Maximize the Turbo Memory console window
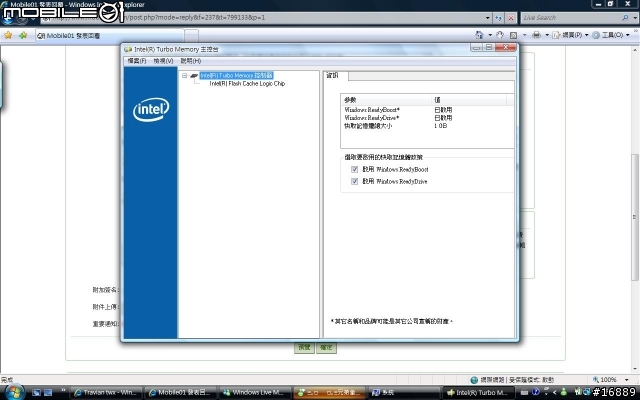This screenshot has width=640, height=400. click(489, 47)
